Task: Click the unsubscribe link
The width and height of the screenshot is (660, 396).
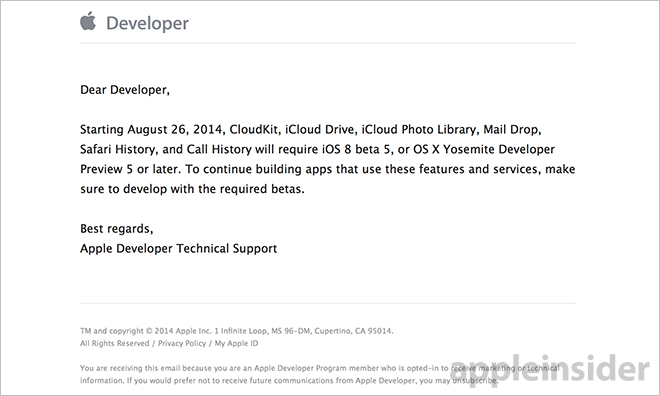Action: [x=475, y=380]
